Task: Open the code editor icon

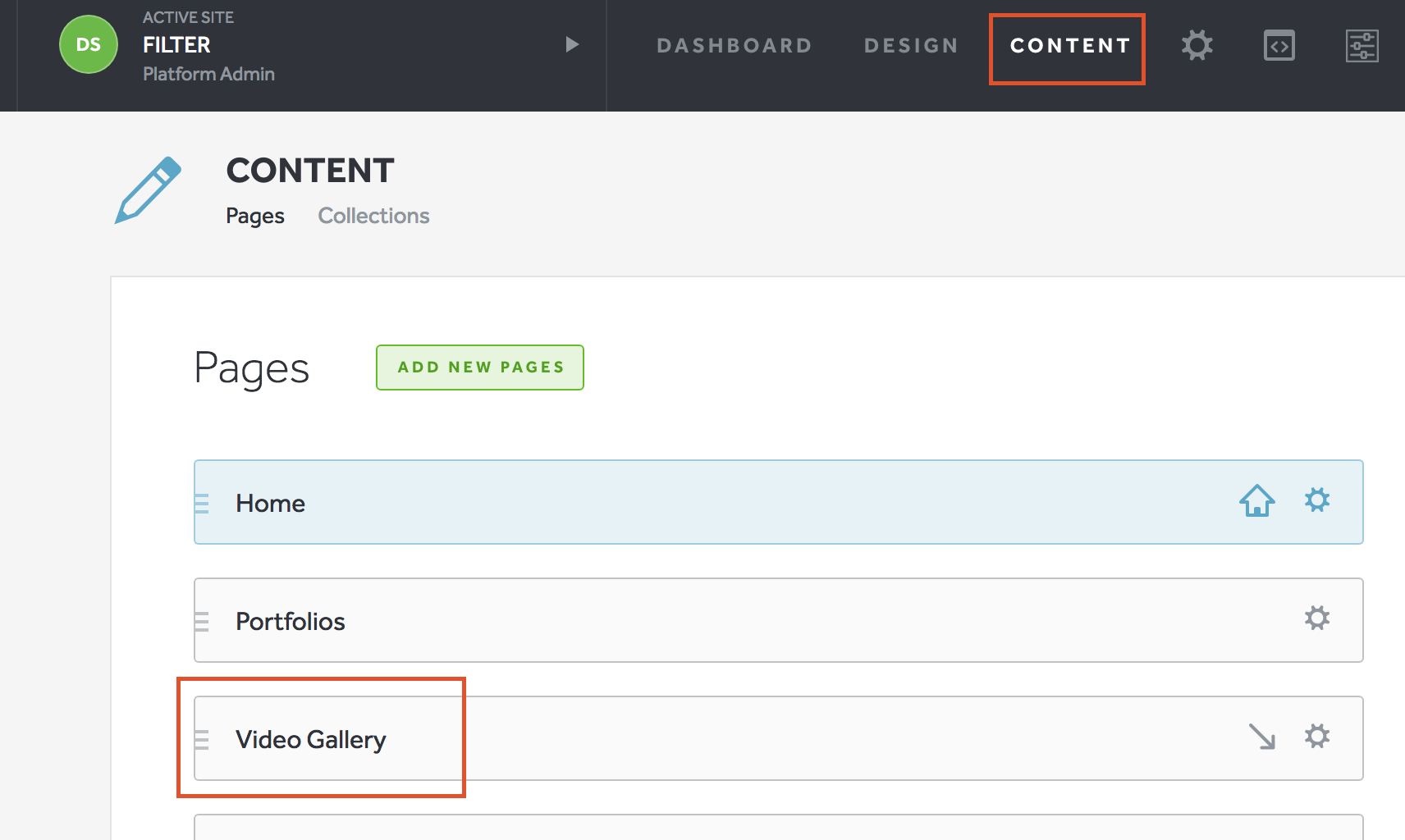Action: pyautogui.click(x=1279, y=46)
